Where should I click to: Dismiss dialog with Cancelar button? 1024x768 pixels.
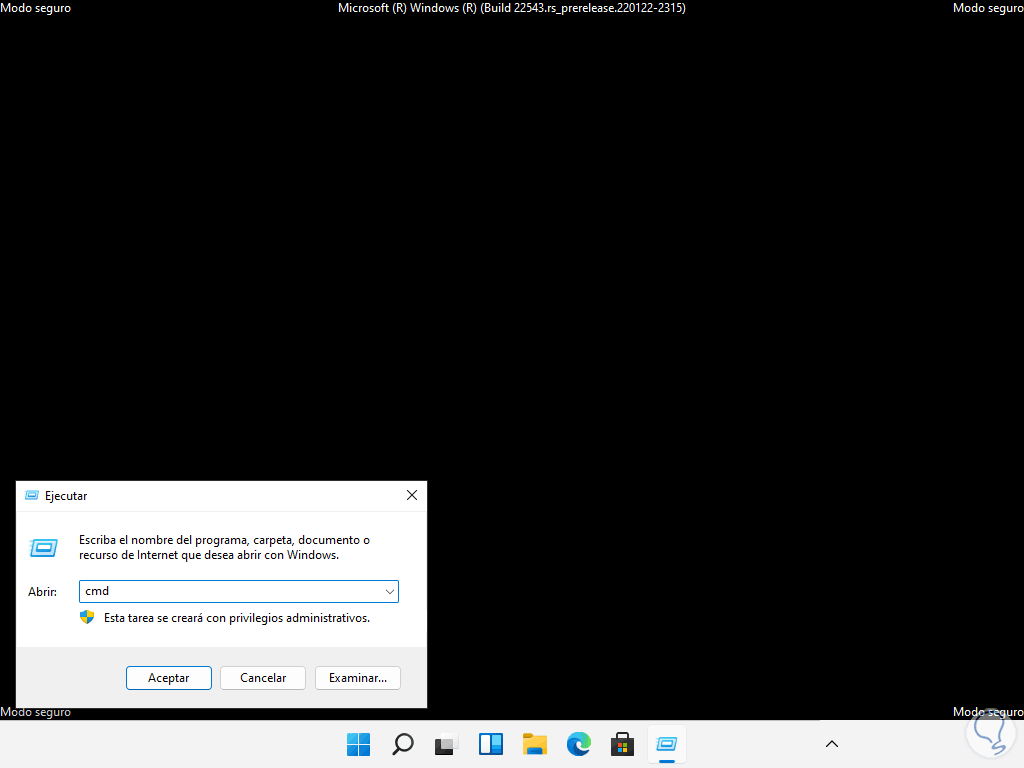tap(263, 678)
